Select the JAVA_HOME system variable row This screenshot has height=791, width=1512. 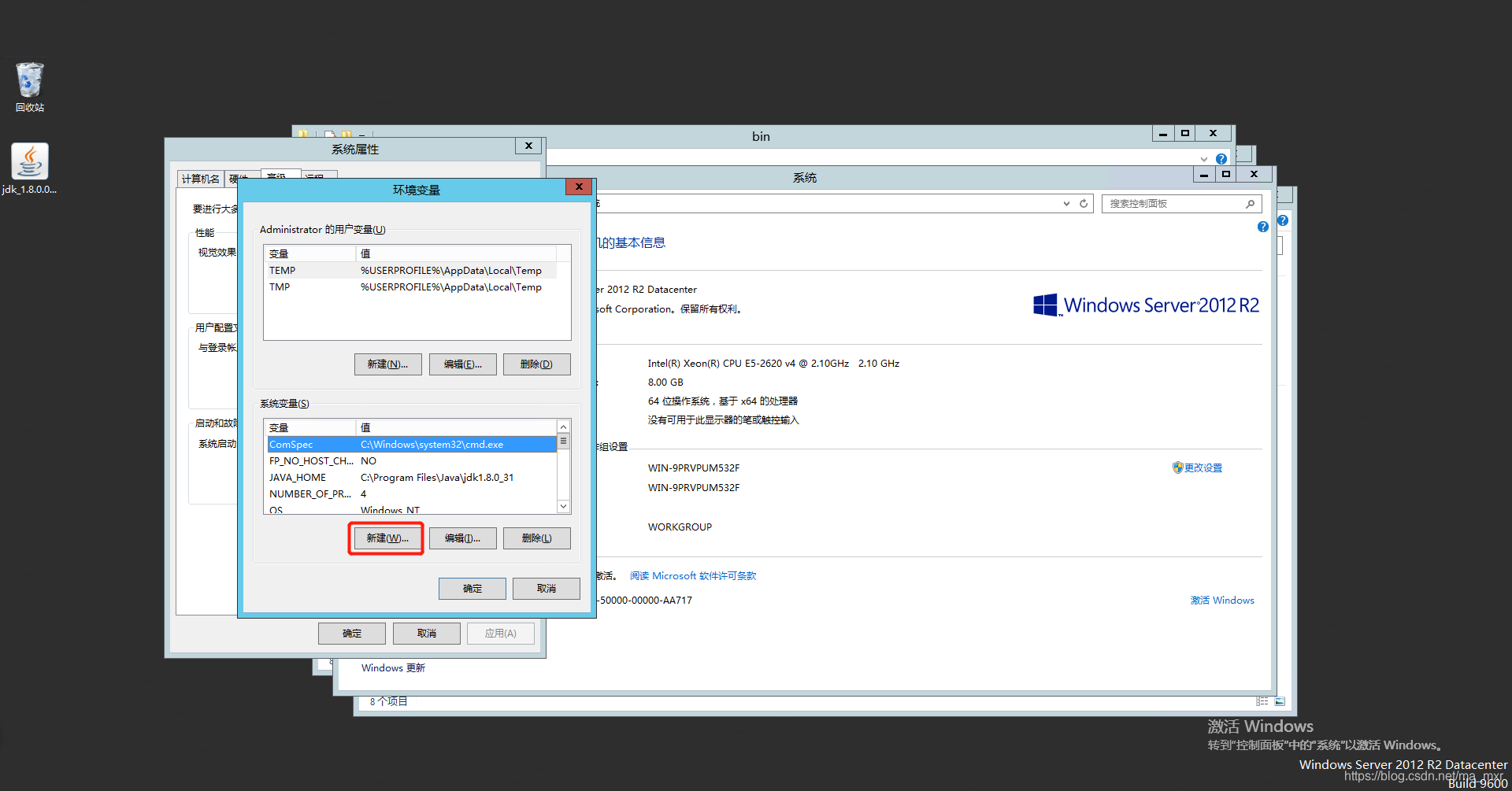412,478
